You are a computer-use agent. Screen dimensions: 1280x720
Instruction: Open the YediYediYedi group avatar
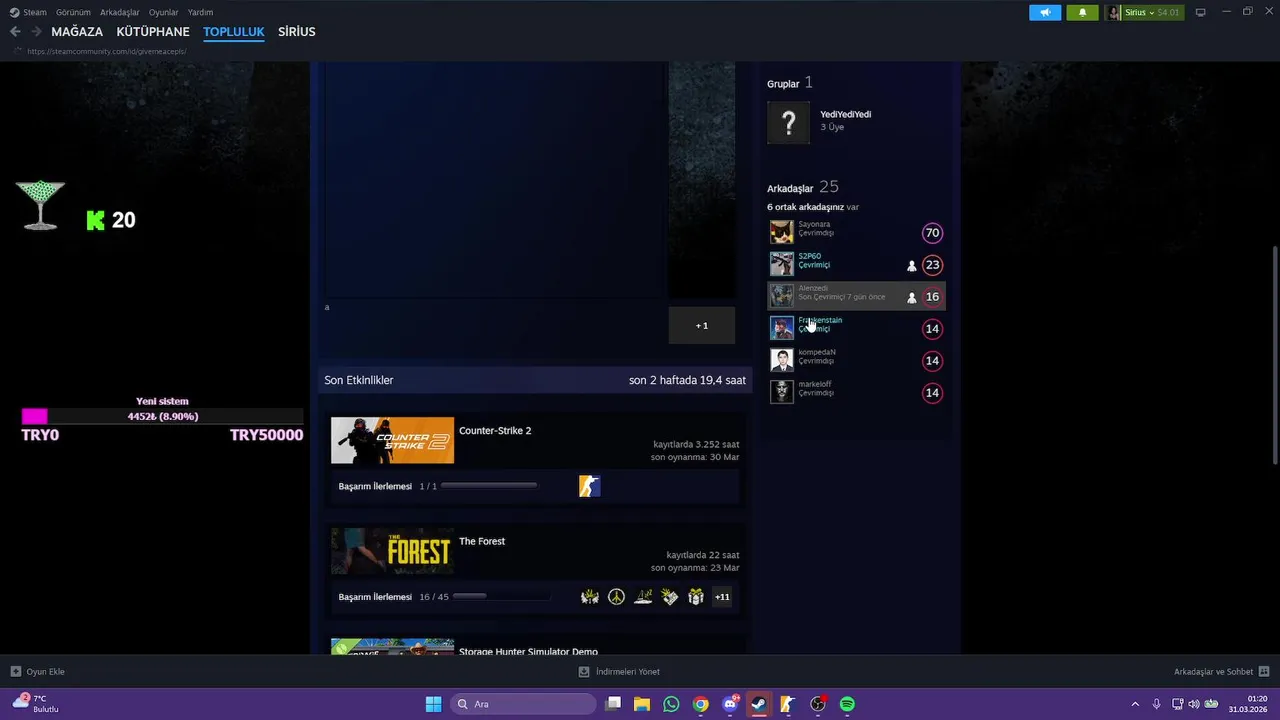788,123
